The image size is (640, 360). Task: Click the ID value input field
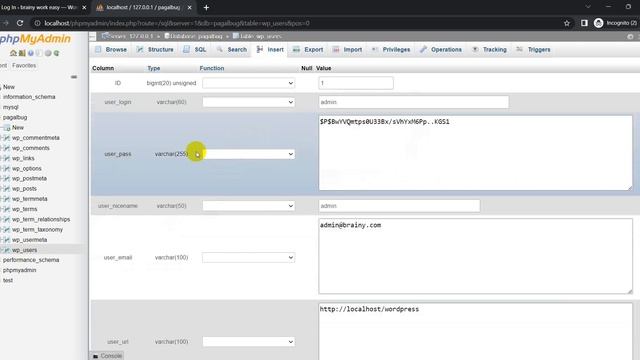tap(356, 83)
